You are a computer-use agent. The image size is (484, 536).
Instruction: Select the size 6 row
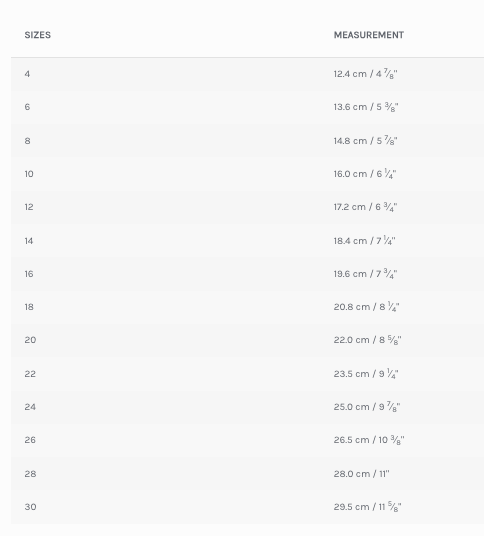point(247,107)
